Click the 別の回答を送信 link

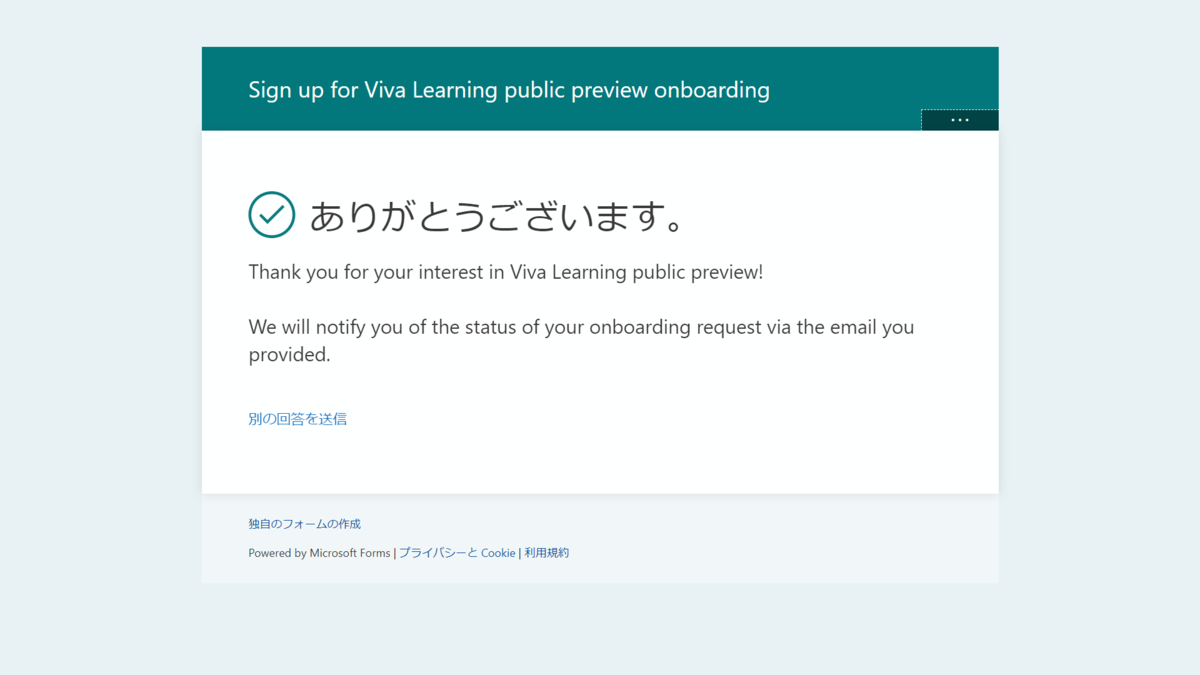(x=298, y=419)
